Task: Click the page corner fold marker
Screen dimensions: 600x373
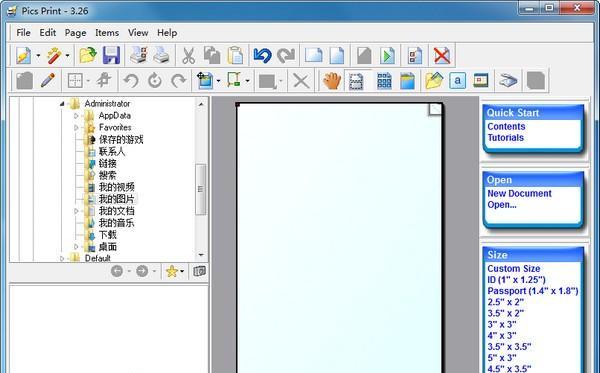Action: click(x=435, y=110)
